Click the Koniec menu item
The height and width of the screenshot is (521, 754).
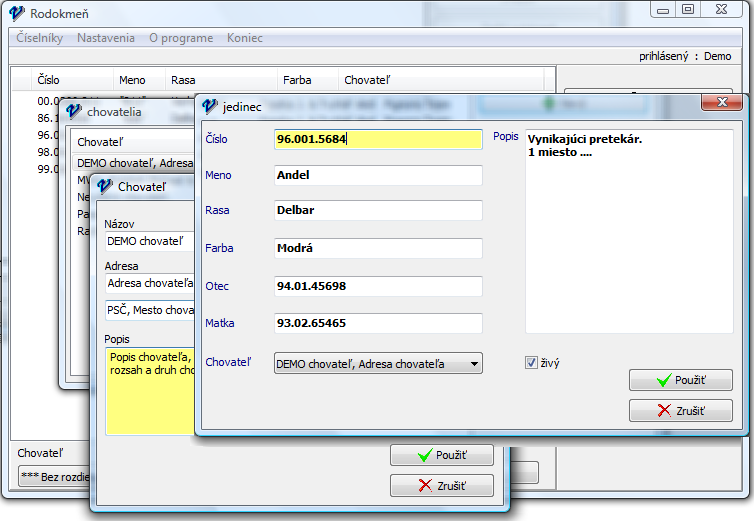click(245, 38)
